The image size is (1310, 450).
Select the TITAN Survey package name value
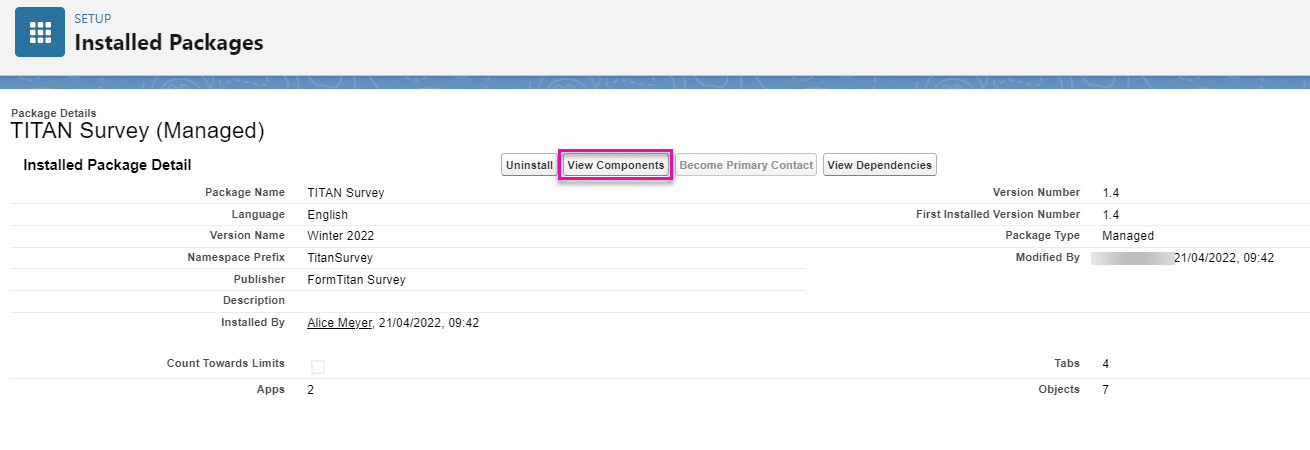click(346, 193)
